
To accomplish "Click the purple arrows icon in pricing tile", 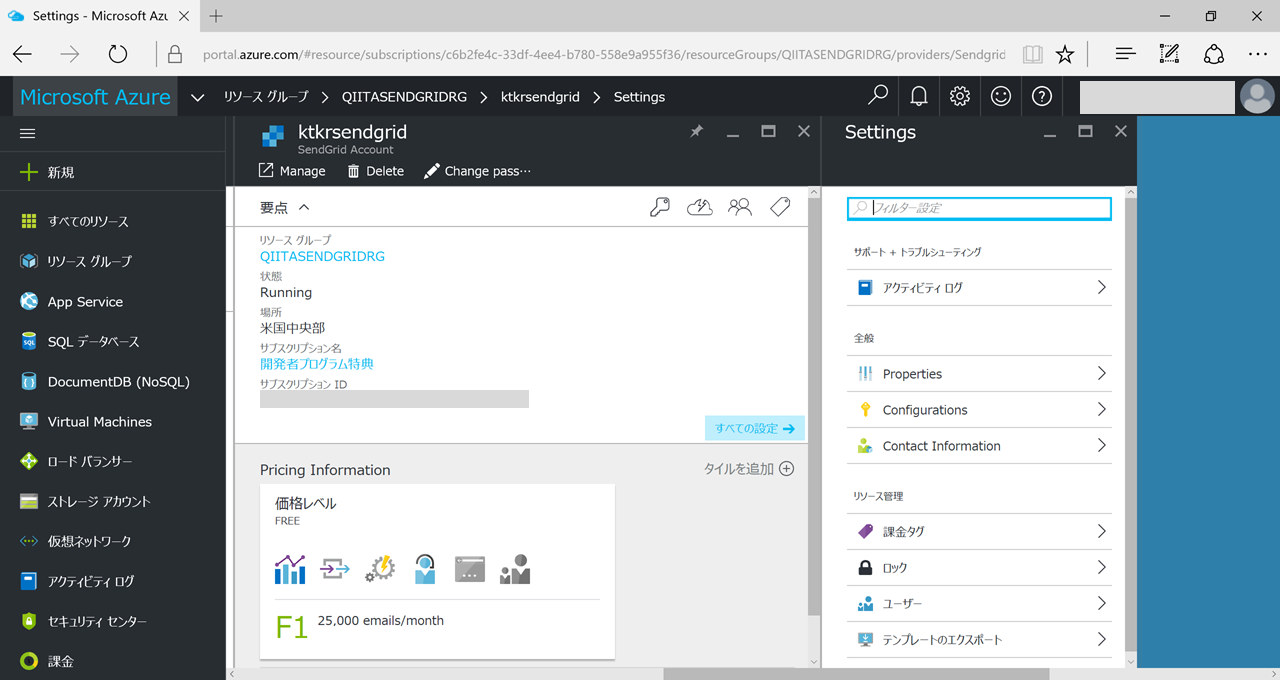I will coord(335,569).
